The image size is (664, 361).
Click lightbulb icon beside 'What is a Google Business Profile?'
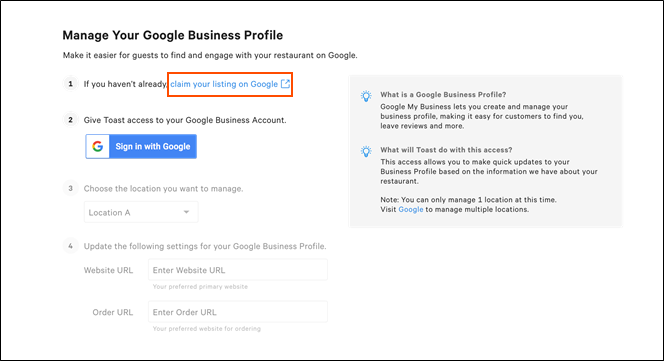point(366,96)
